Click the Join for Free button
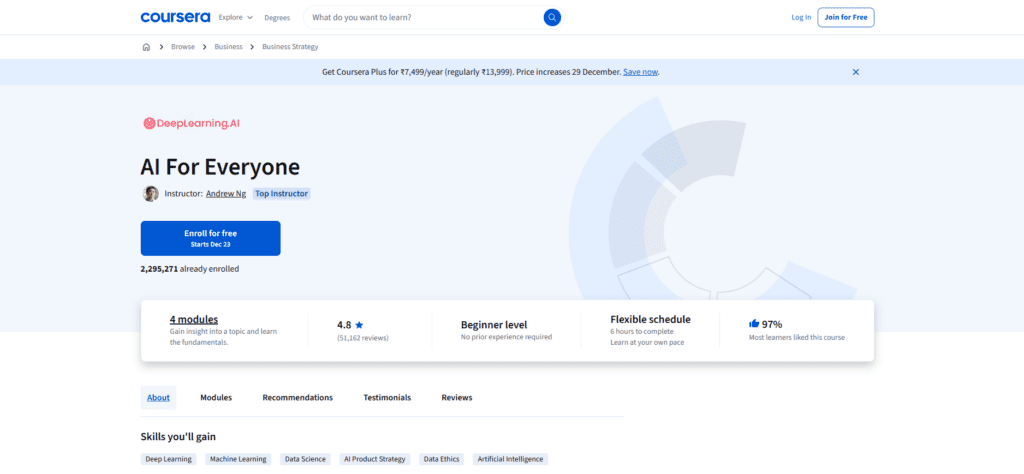 (x=846, y=18)
